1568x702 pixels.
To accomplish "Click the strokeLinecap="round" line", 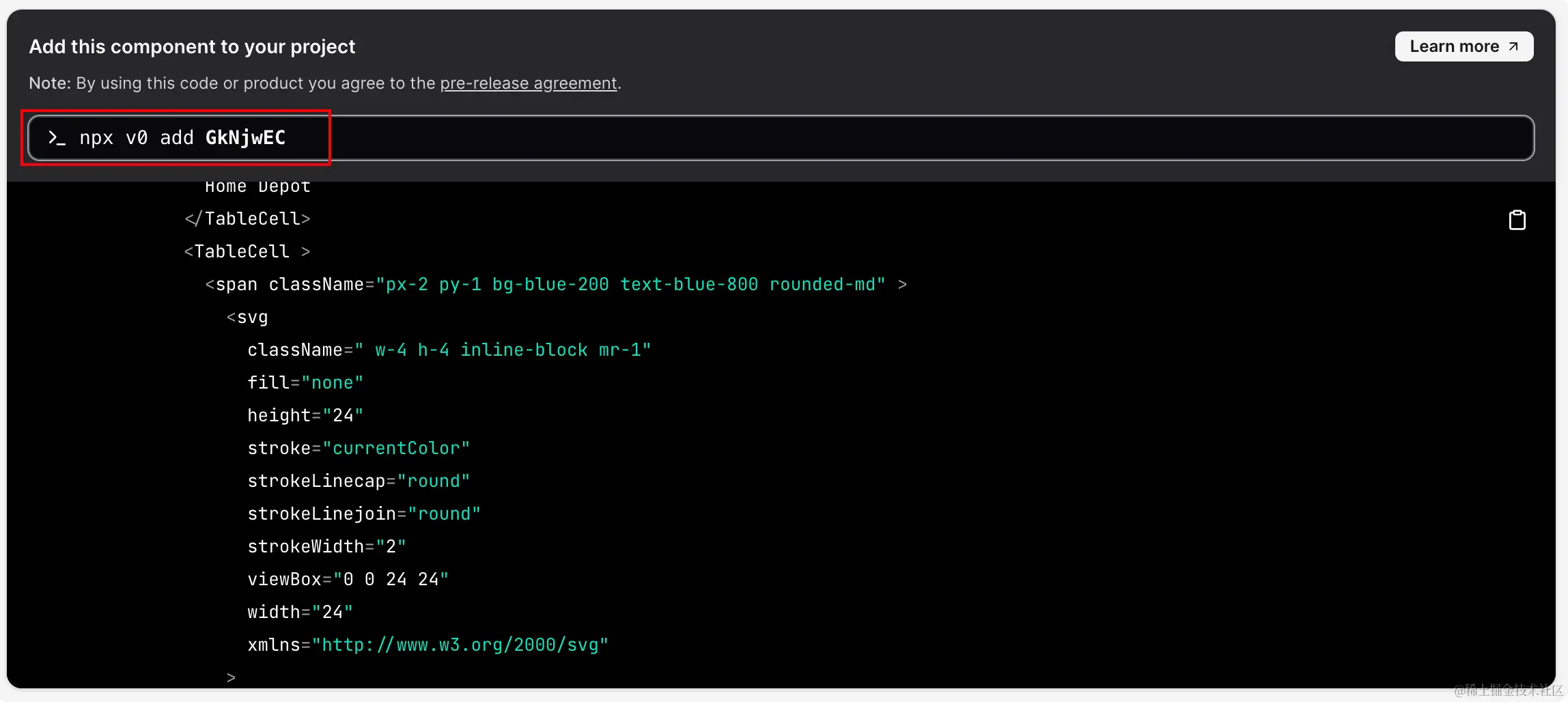I will [358, 481].
